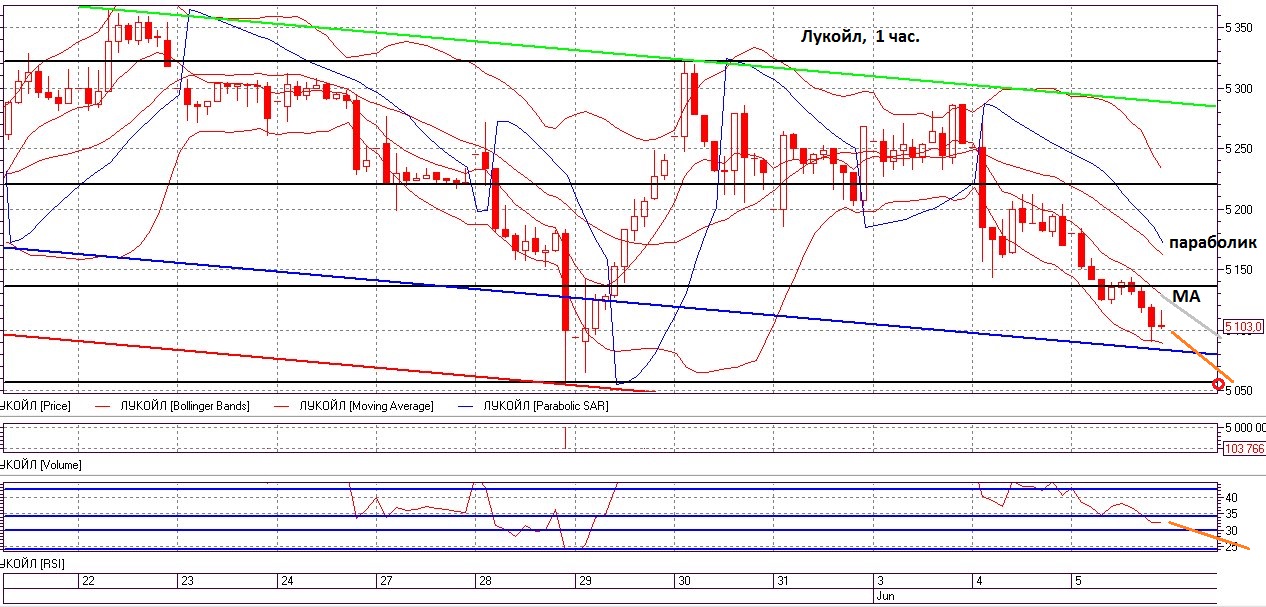Click the RSI axis value 30
The image size is (1266, 607).
[x=1232, y=530]
